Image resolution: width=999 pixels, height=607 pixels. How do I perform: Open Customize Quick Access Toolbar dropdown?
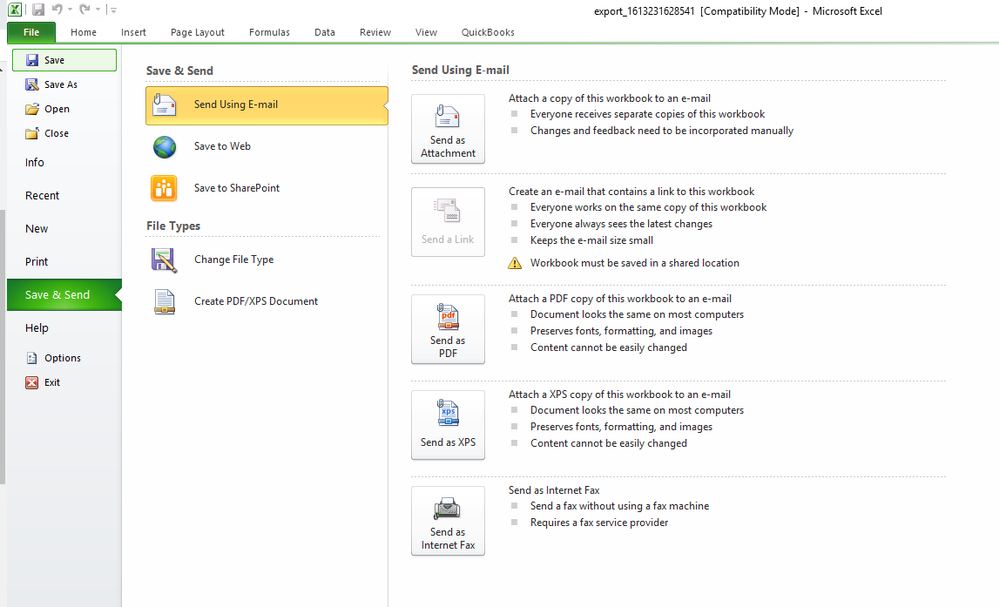(x=113, y=10)
